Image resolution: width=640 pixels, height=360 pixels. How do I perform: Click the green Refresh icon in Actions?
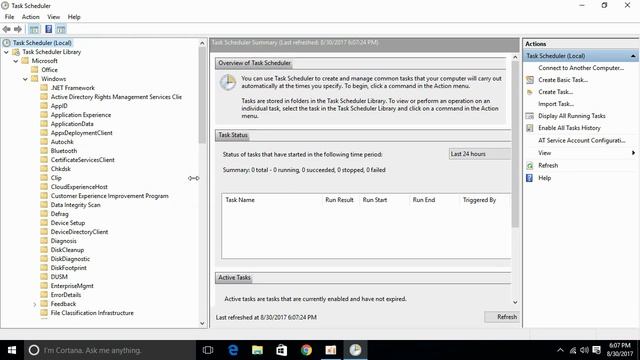(530, 166)
